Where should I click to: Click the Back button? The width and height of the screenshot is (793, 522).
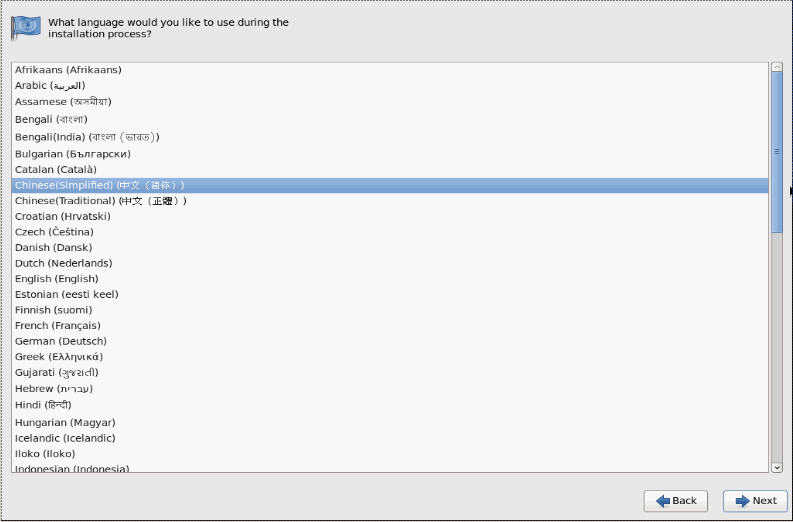tap(676, 501)
